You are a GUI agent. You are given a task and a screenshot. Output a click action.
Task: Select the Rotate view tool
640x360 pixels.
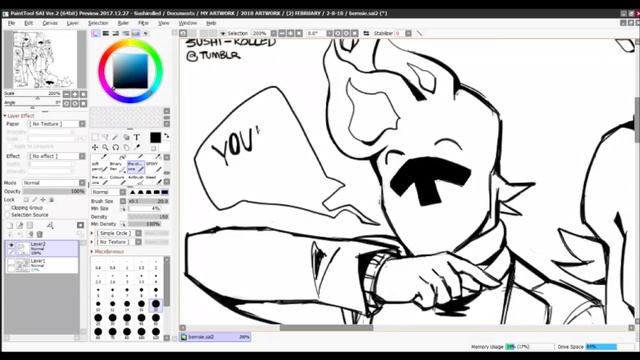pos(116,147)
